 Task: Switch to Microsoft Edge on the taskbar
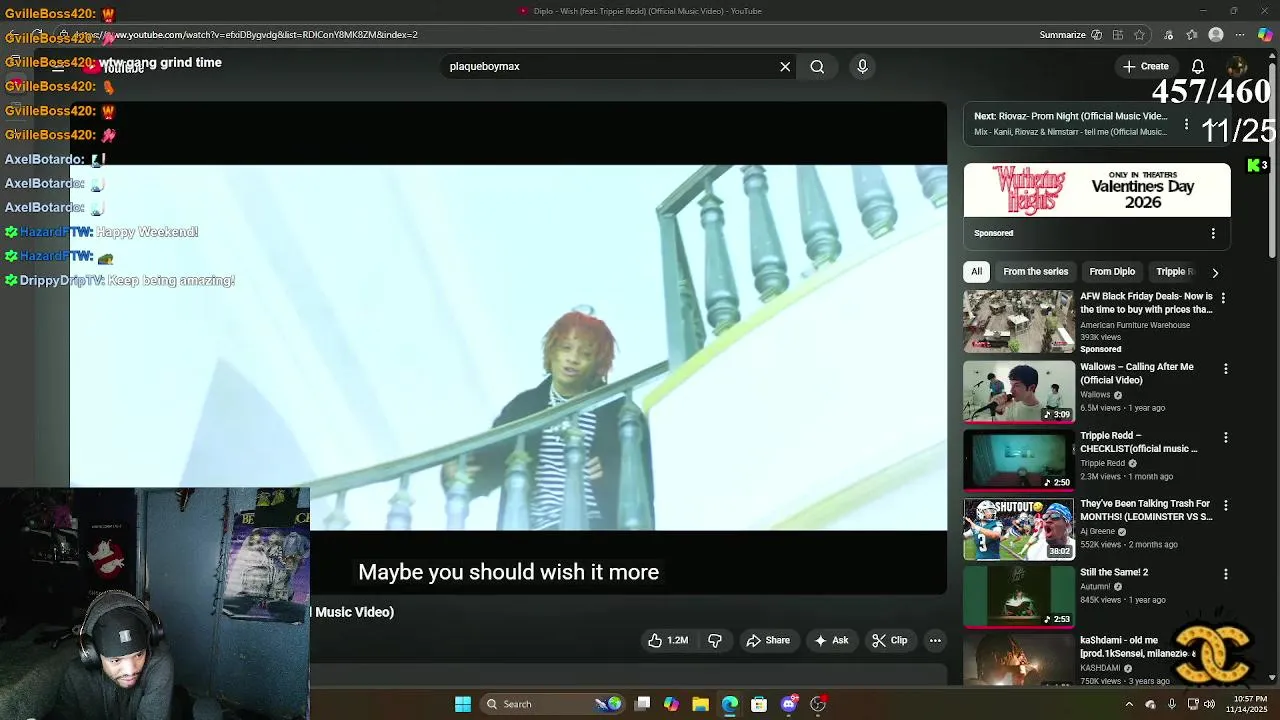click(x=730, y=704)
